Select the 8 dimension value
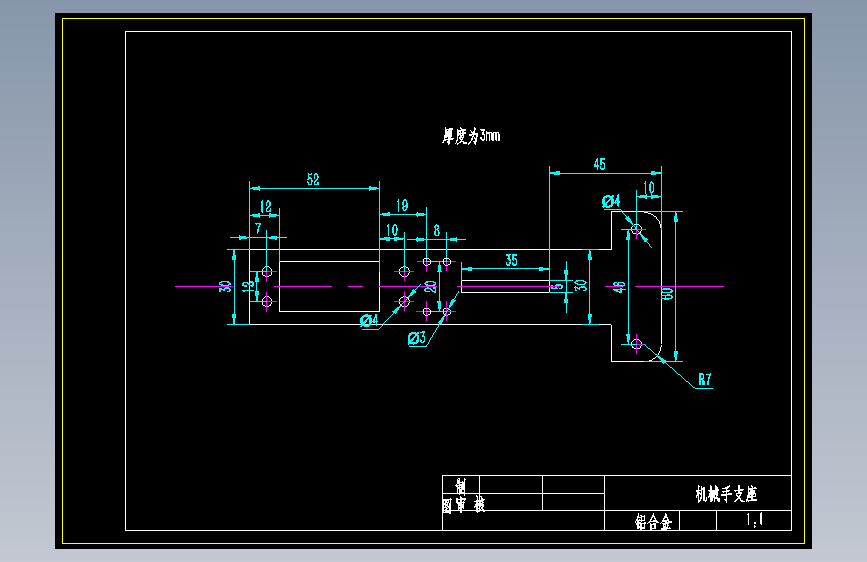Screen dimensions: 867x562 click(x=437, y=230)
